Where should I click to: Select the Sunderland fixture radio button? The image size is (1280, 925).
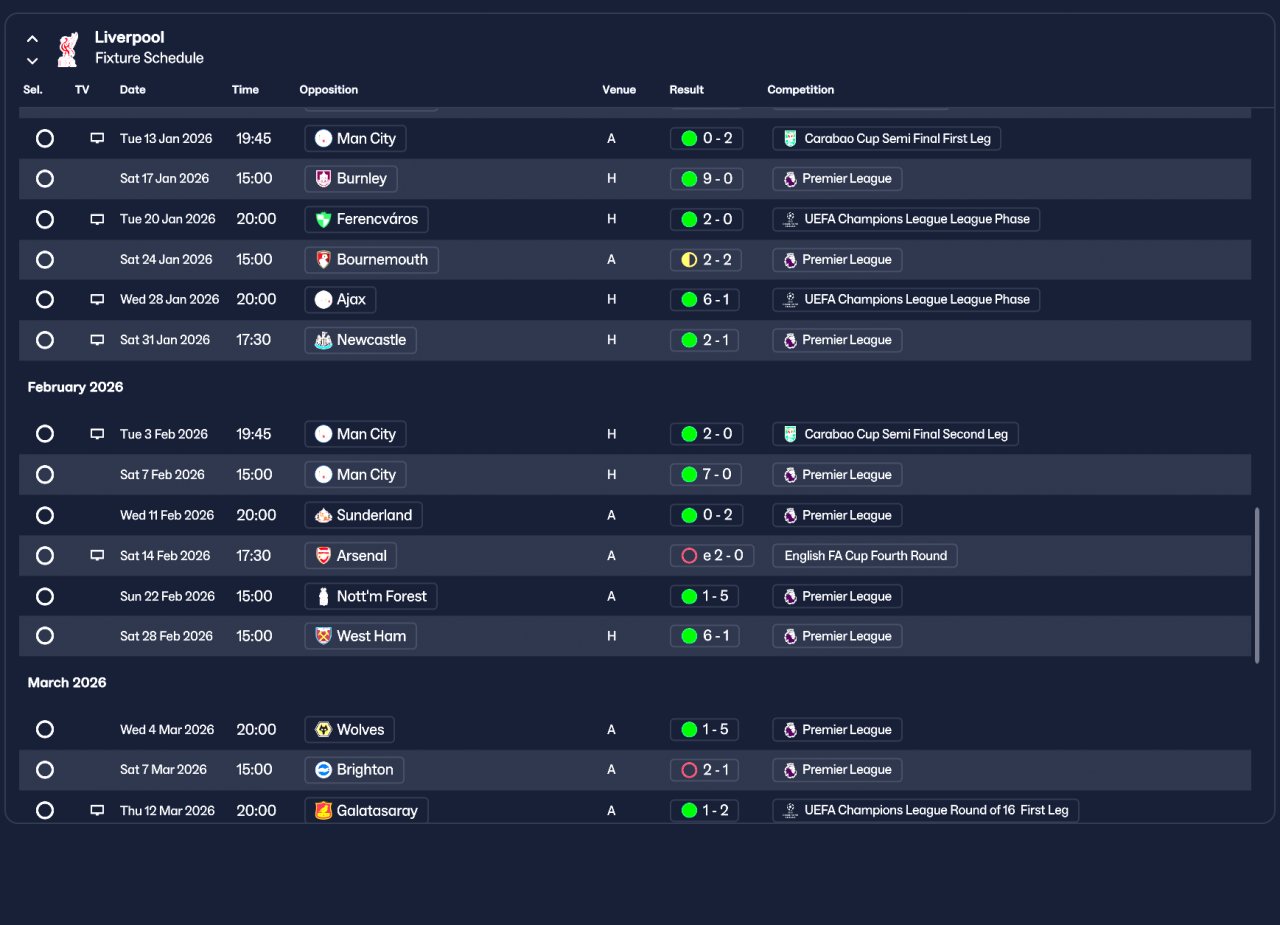[x=45, y=515]
